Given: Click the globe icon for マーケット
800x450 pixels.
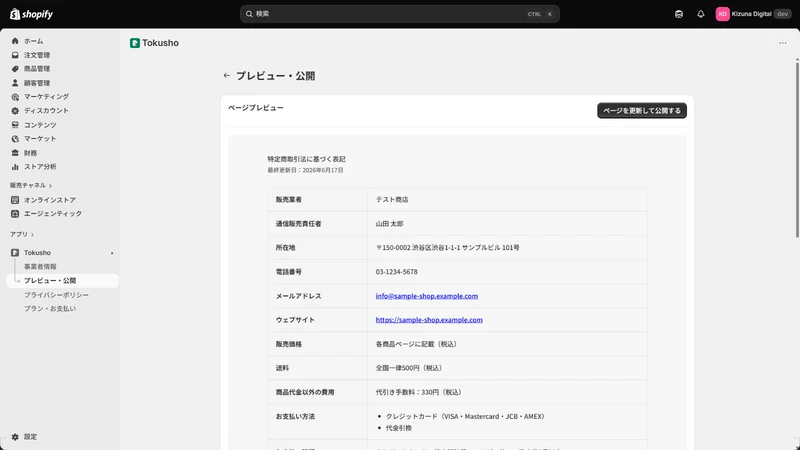Looking at the screenshot, I should pyautogui.click(x=15, y=138).
